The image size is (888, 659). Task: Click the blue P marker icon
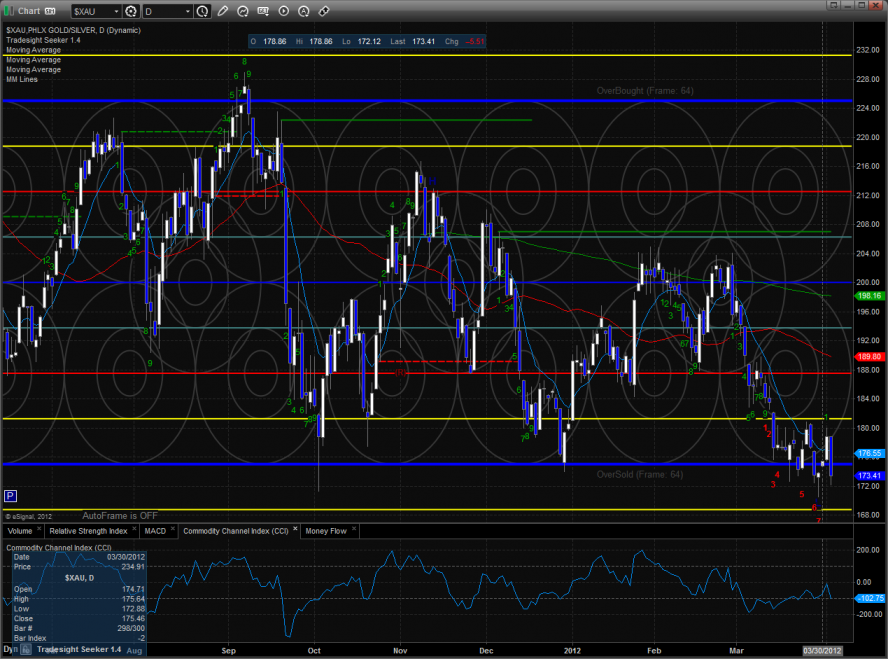[11, 495]
